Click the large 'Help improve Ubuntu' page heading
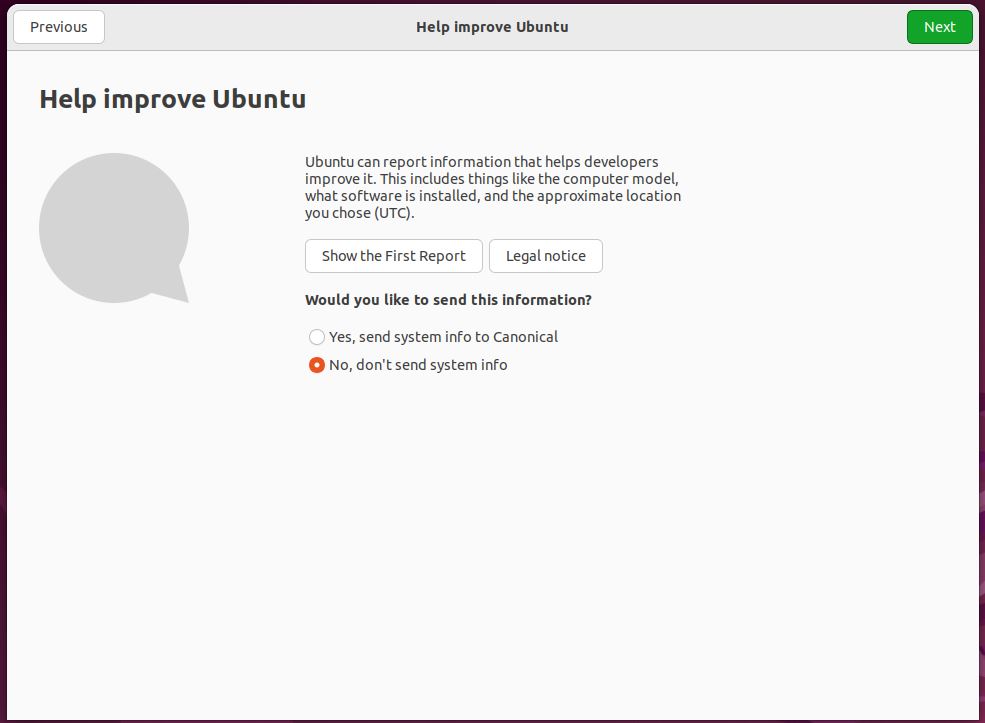Screen dimensions: 985x723 point(173,99)
